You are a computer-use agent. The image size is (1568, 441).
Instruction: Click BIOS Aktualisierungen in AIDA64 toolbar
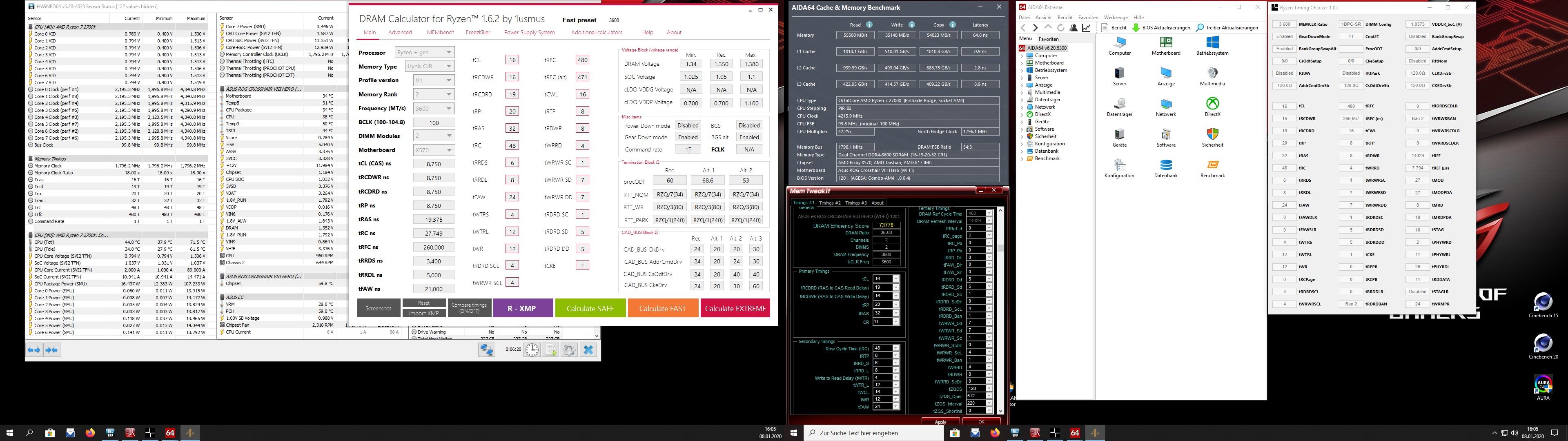(1161, 28)
